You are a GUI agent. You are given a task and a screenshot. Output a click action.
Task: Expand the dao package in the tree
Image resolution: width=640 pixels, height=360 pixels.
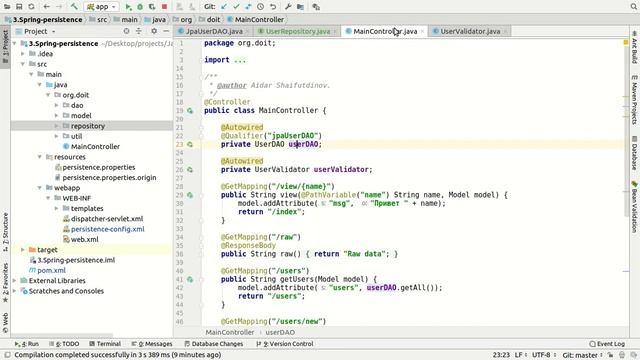[x=57, y=105]
